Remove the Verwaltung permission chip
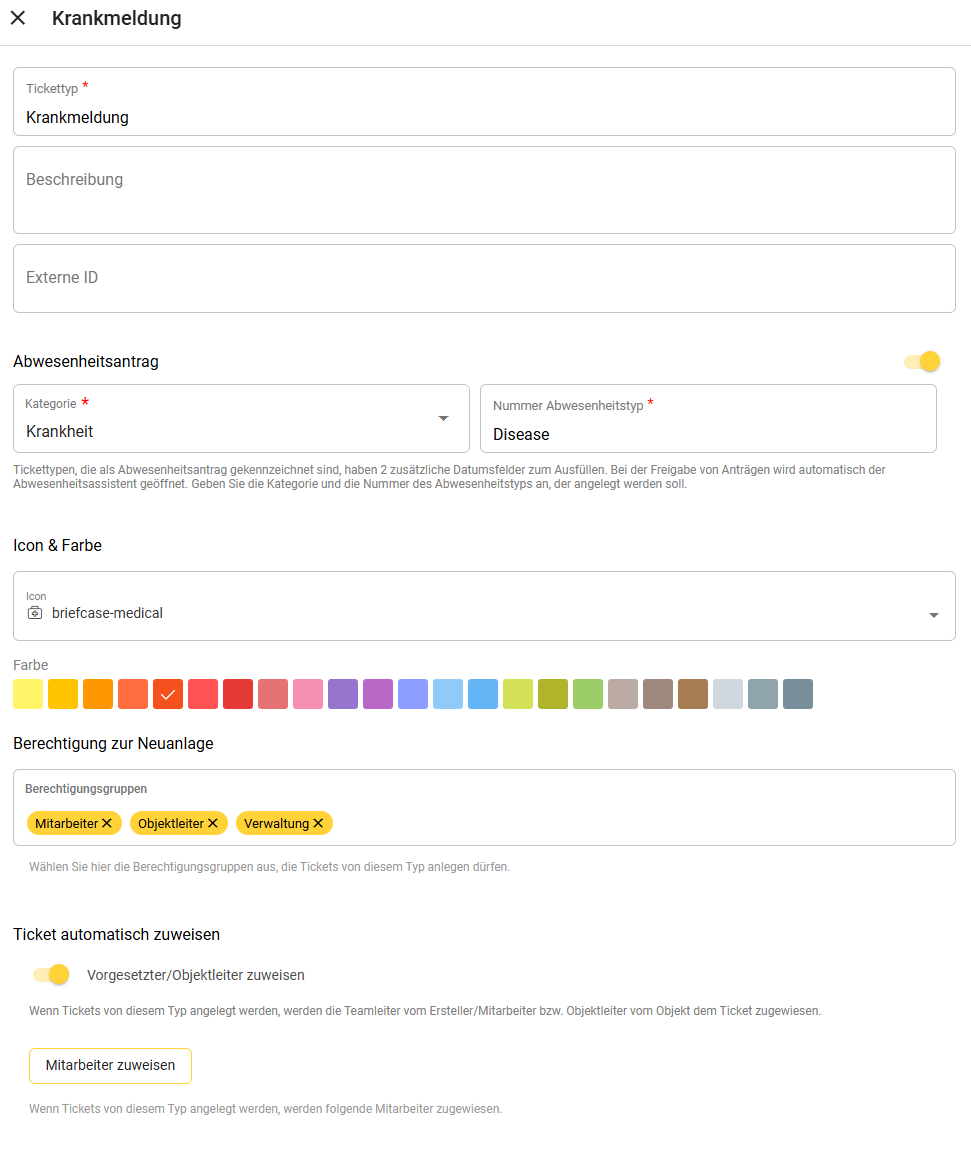 click(318, 823)
